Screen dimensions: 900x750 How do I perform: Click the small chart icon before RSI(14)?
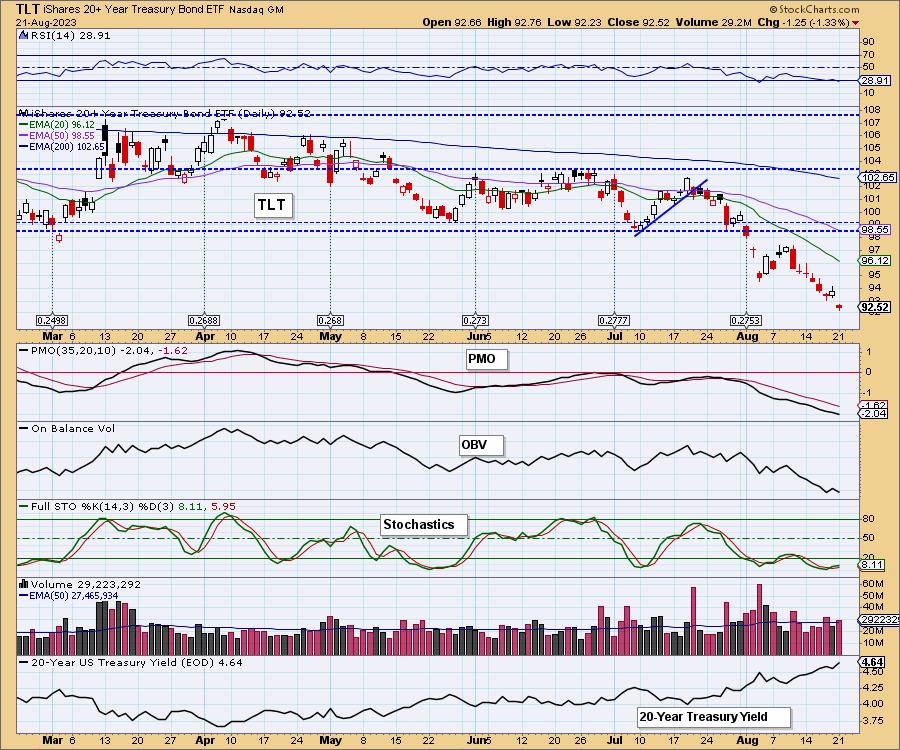[23, 36]
